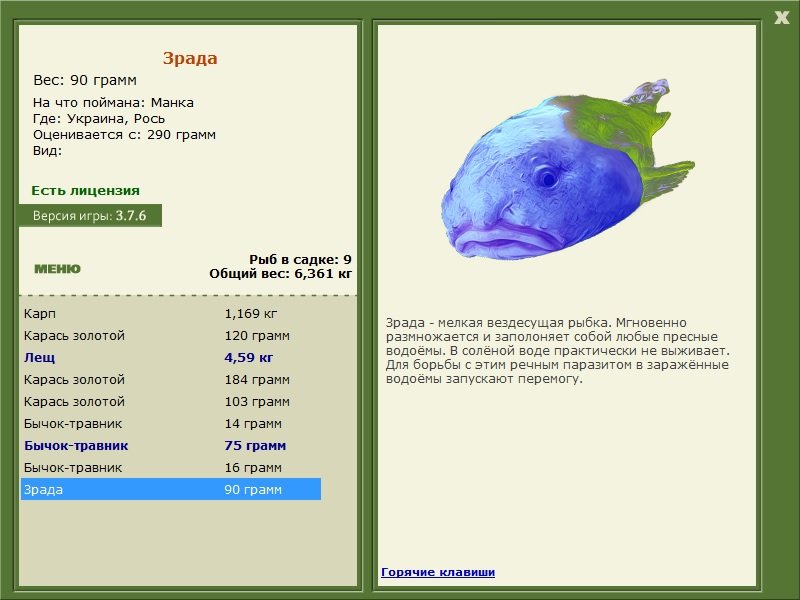Click the Зрада fish description paragraph
The width and height of the screenshot is (800, 600).
tap(558, 351)
